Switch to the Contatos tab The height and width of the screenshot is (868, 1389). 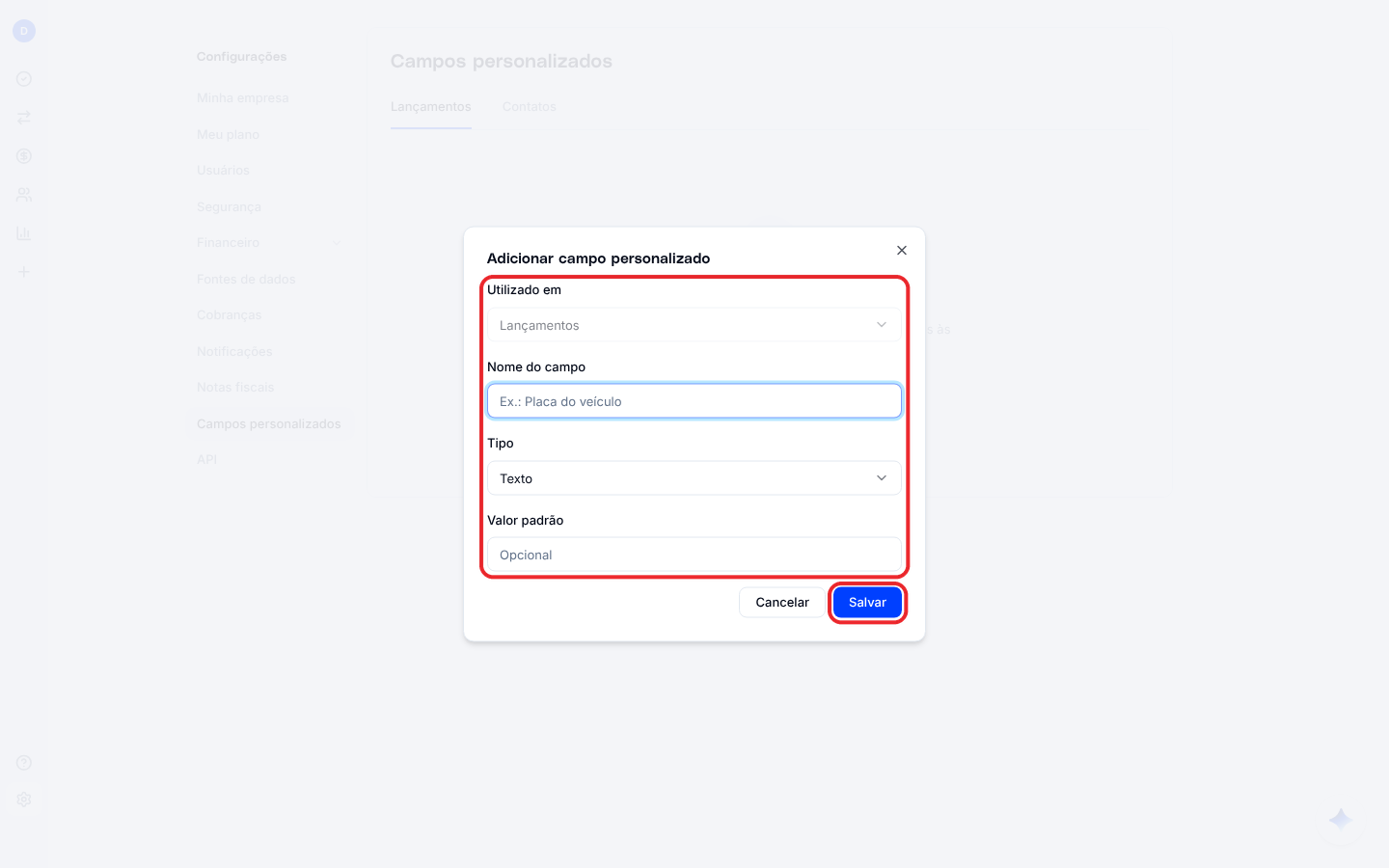coord(530,107)
